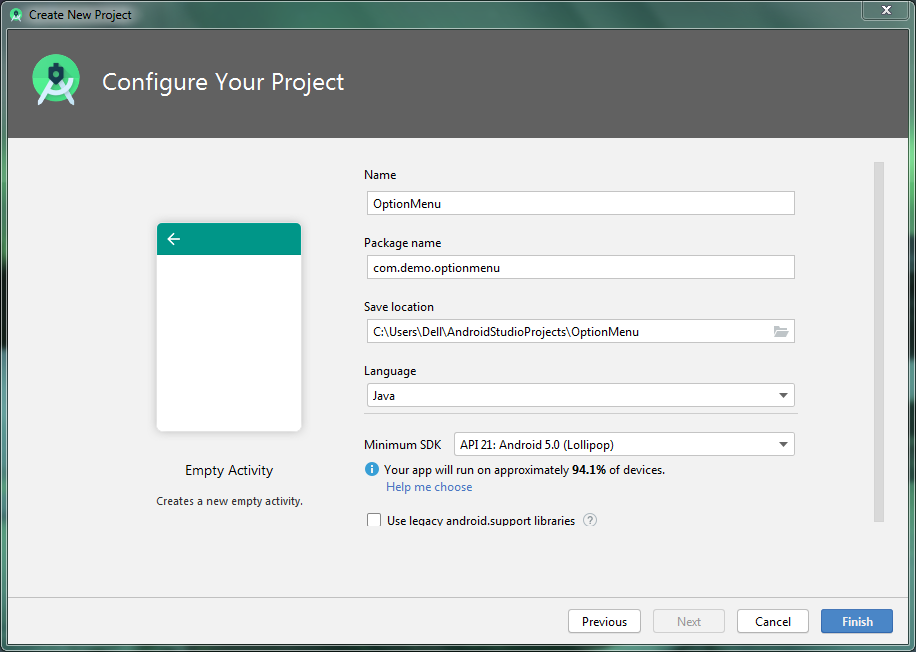Click the Name input field
Viewport: 916px width, 652px height.
pos(580,203)
